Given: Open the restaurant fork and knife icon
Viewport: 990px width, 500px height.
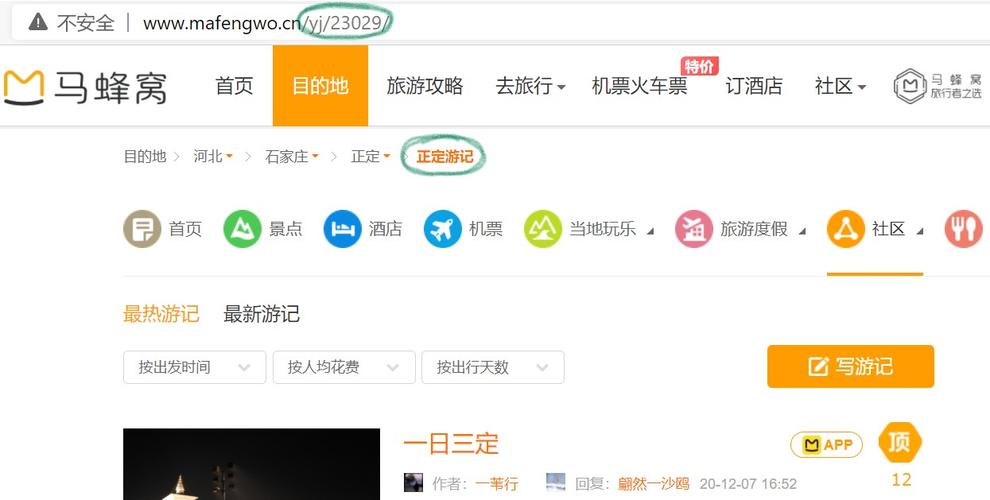Looking at the screenshot, I should (963, 229).
